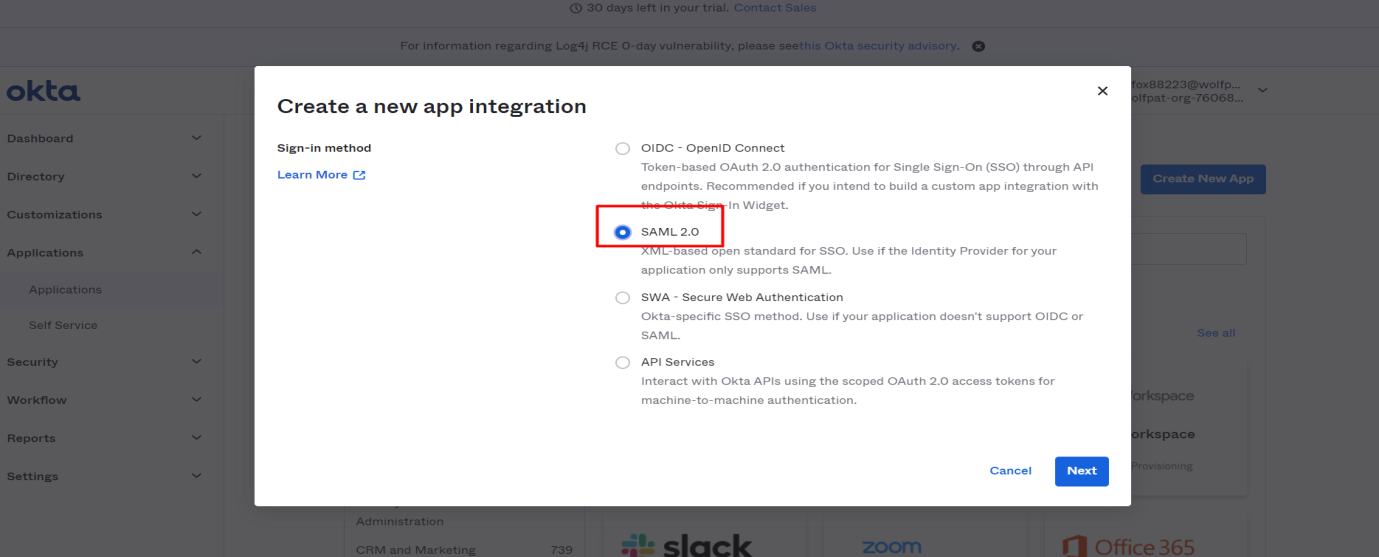Select the SAML 2.0 radio button

coord(623,232)
